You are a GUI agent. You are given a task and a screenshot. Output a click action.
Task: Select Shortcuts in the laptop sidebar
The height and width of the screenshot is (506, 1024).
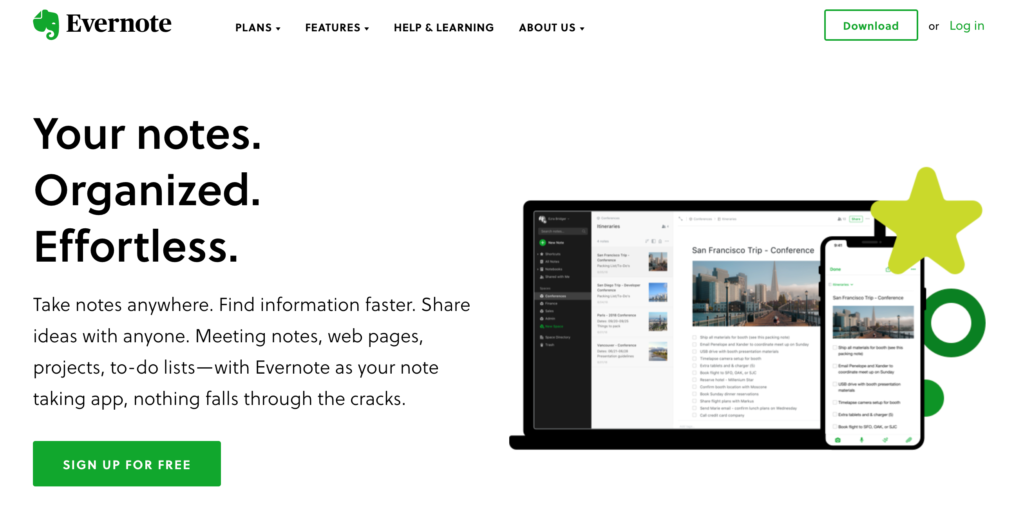point(552,254)
